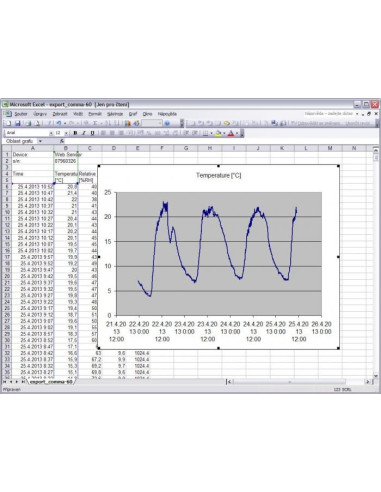Click the 25.4.2013 10:47 cell

[33, 193]
